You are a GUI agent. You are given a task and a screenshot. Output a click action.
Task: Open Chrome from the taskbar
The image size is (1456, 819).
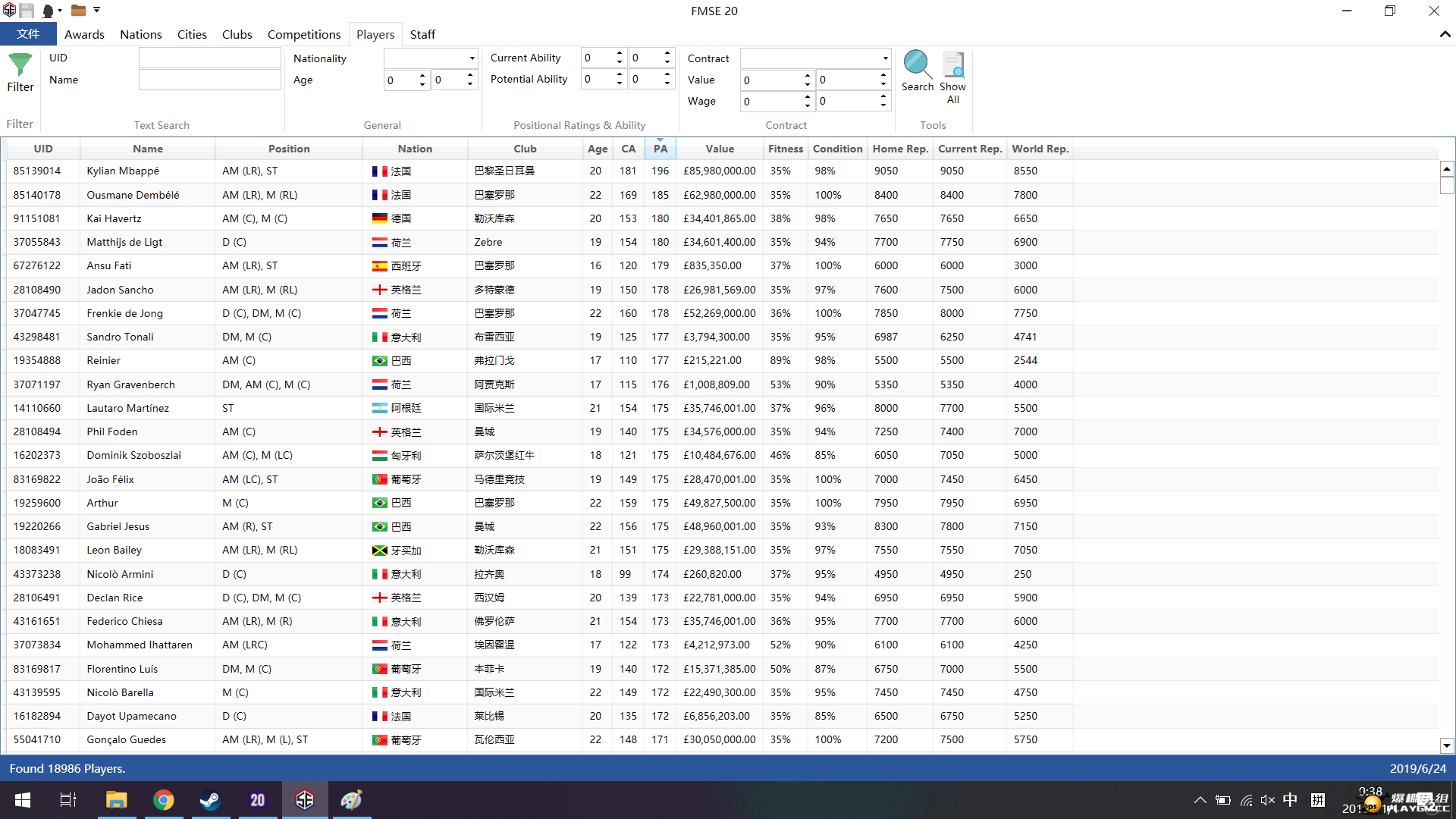pos(163,800)
